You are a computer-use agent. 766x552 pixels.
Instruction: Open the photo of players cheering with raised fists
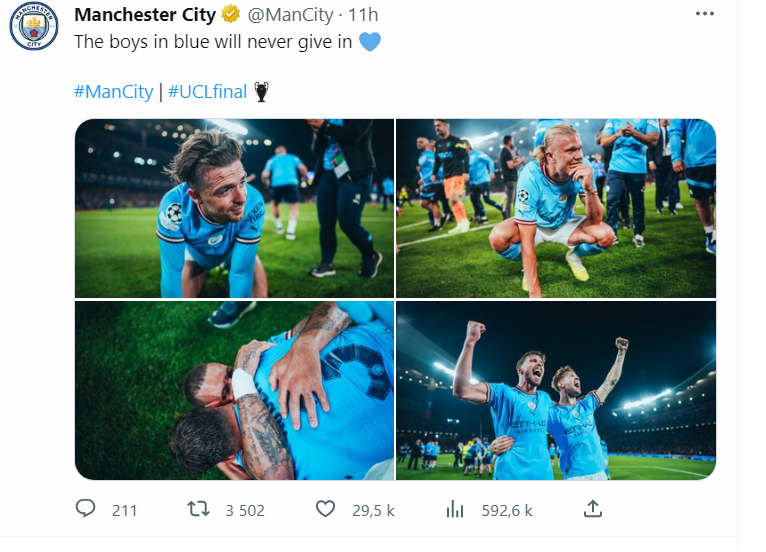pos(556,391)
